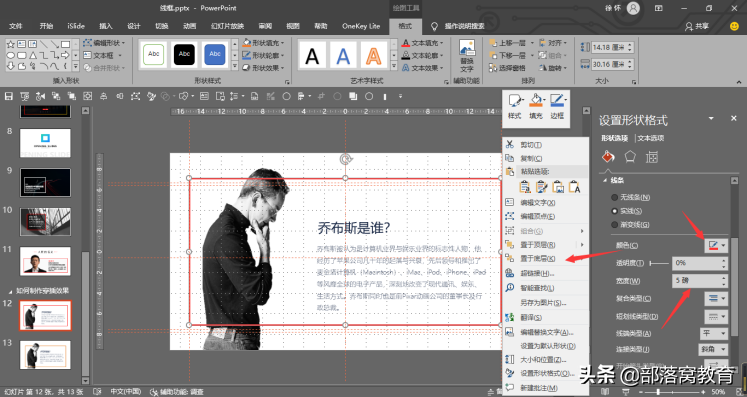
Task: Click the 透明度 transparency slider
Action: coord(659,263)
